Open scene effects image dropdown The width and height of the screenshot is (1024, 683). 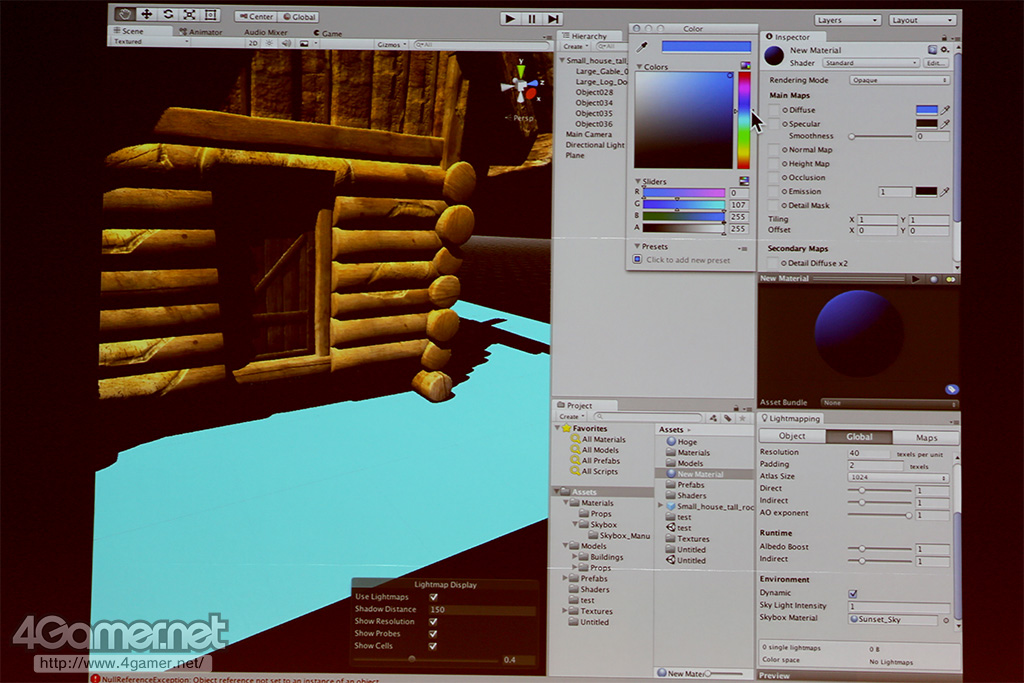(x=307, y=44)
